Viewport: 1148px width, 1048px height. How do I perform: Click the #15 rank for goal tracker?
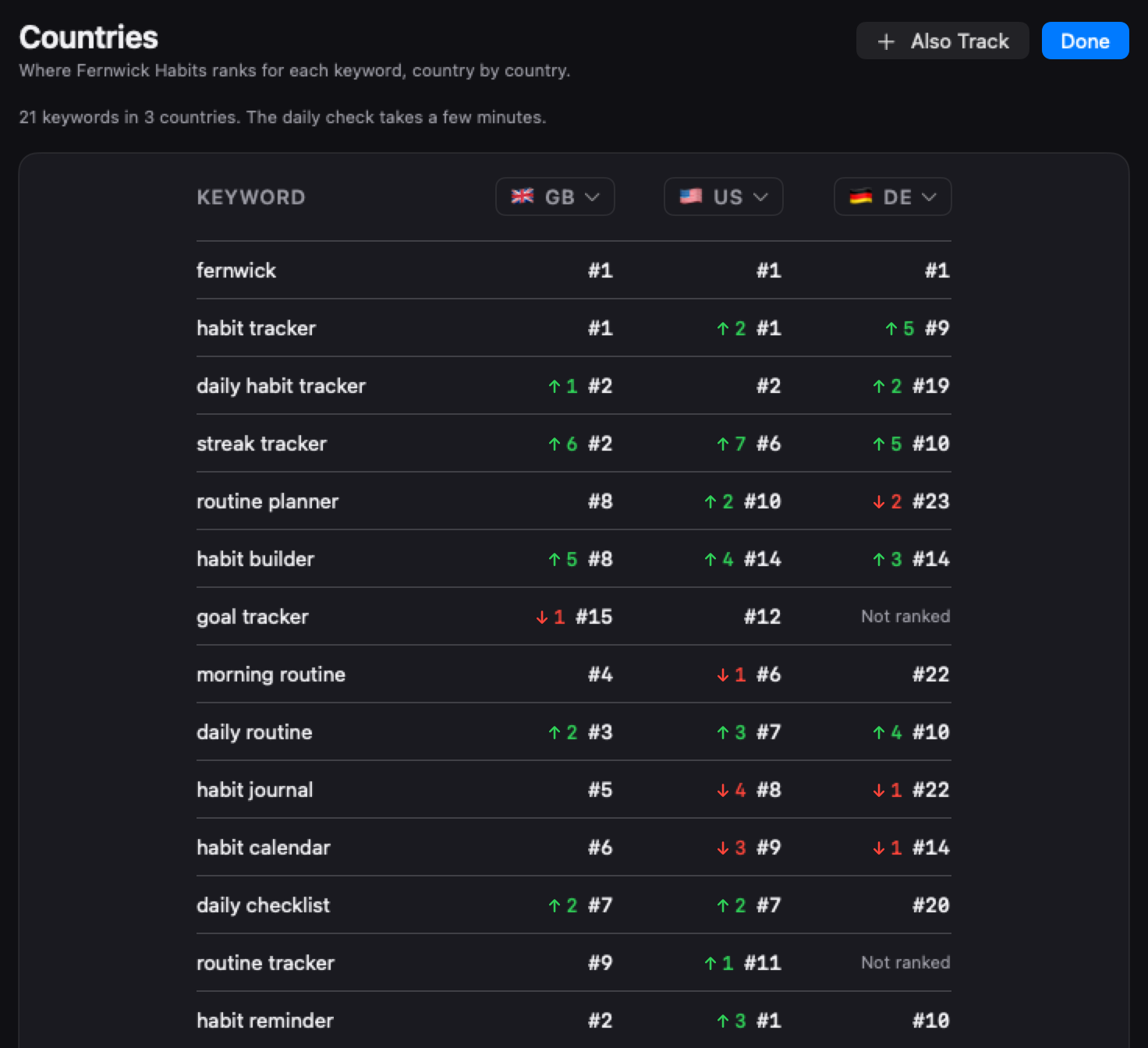[594, 617]
